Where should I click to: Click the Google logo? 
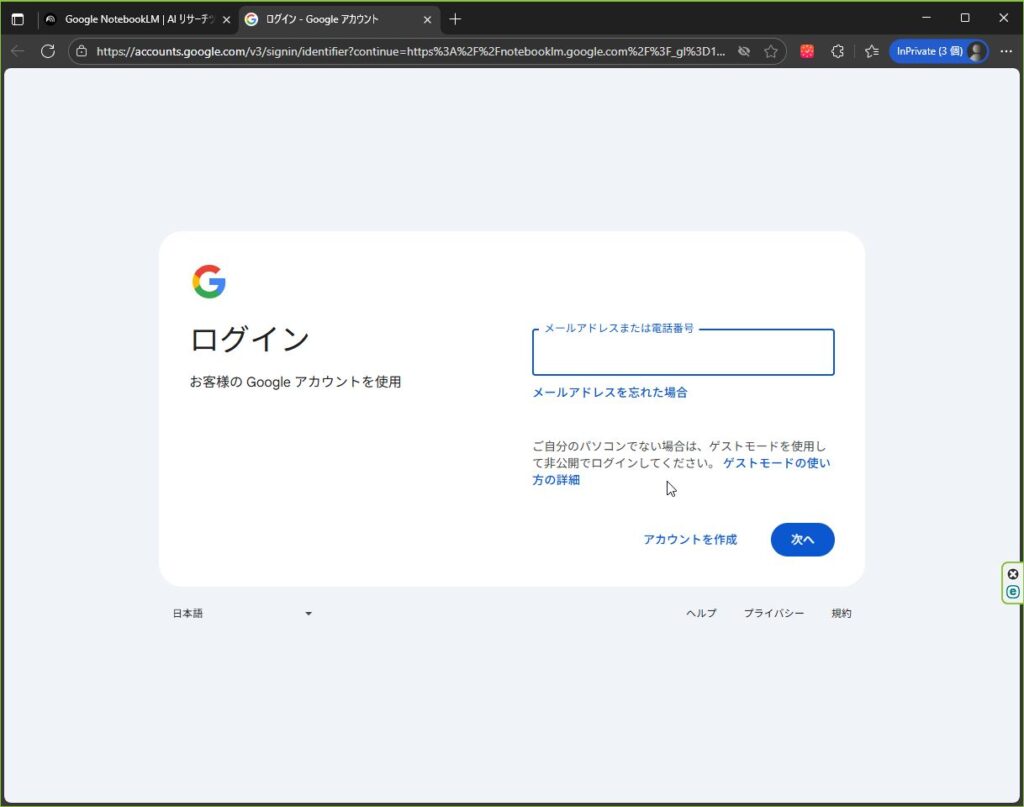coord(209,281)
